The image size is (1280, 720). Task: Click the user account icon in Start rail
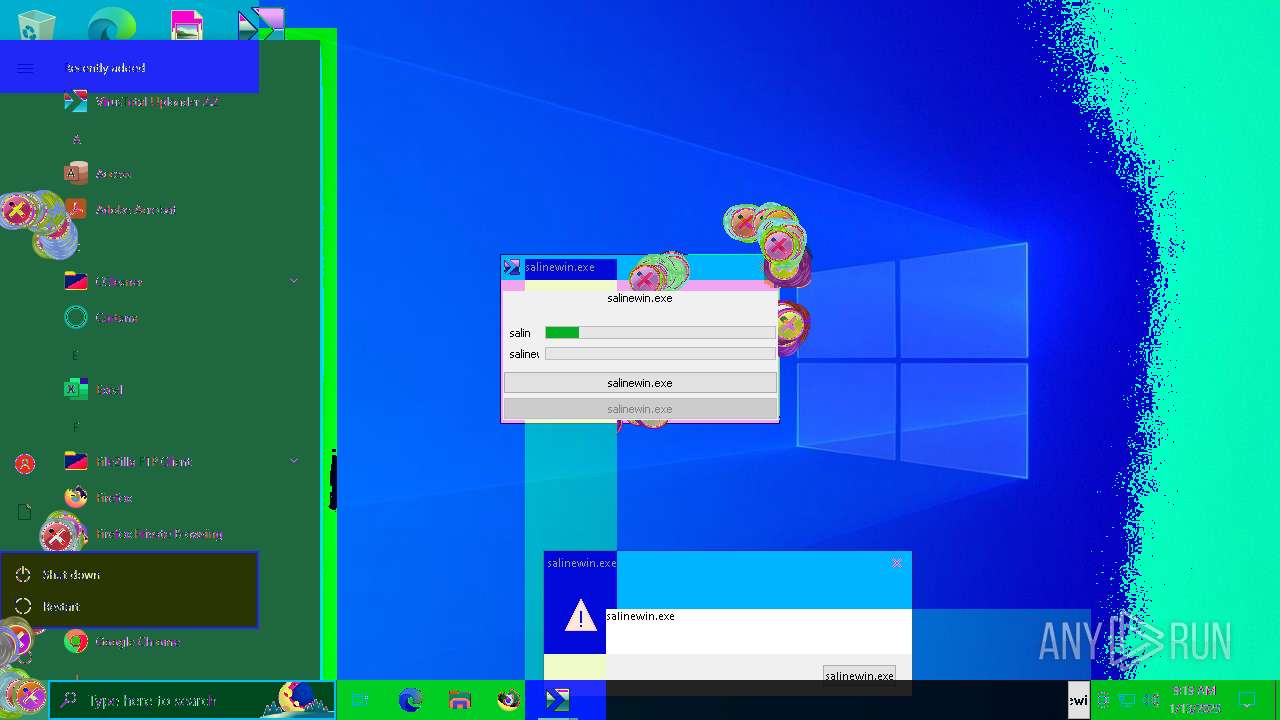pos(25,464)
